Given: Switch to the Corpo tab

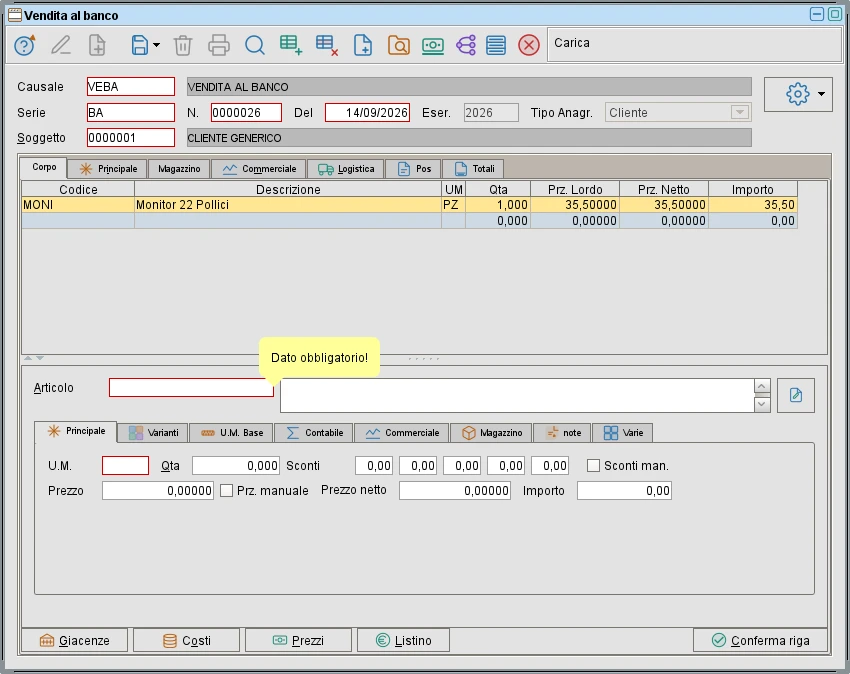Looking at the screenshot, I should [43, 167].
